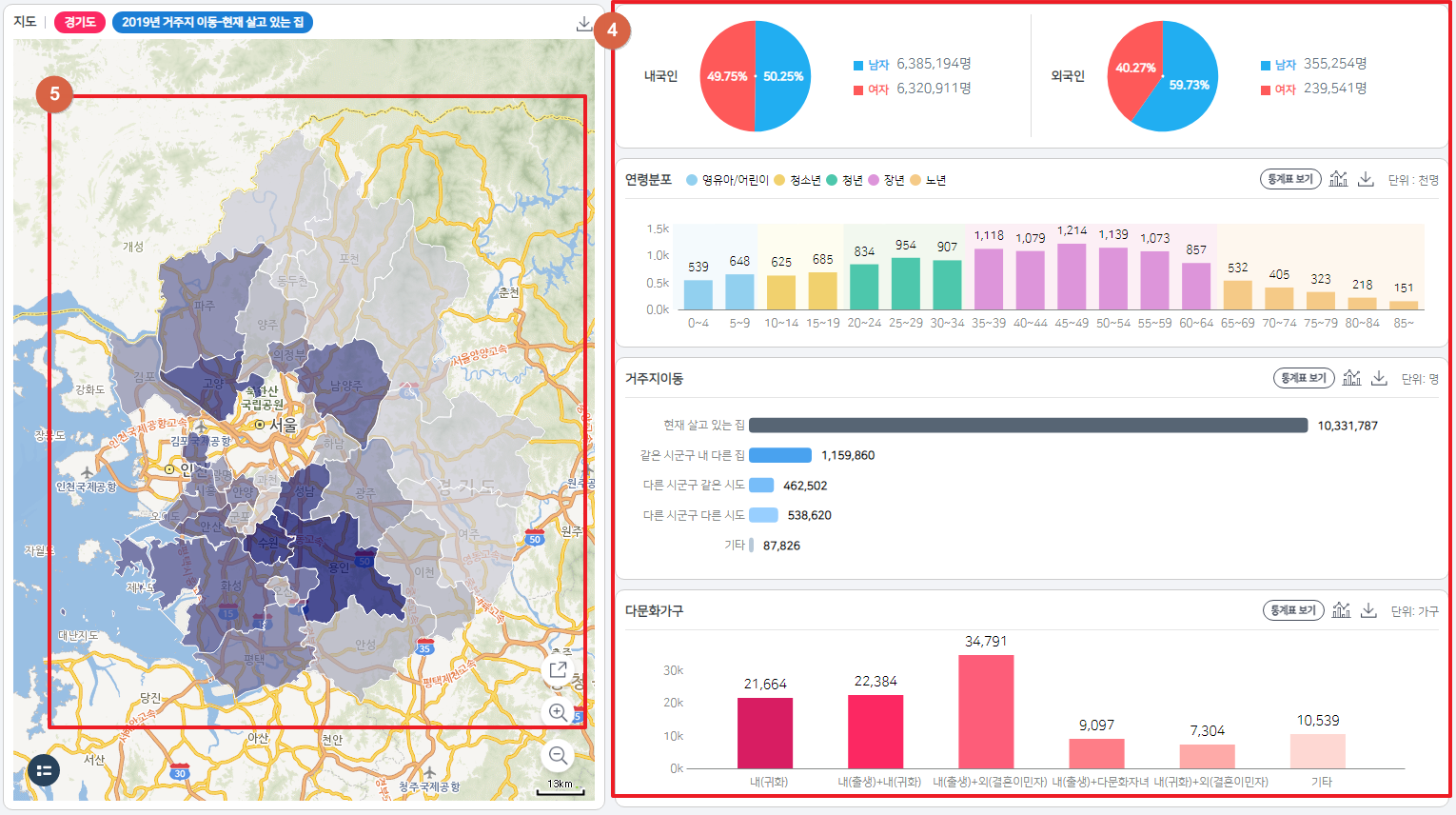Viewport: 1456px width, 815px height.
Task: Select the 경기도 region tag
Action: pos(80,22)
